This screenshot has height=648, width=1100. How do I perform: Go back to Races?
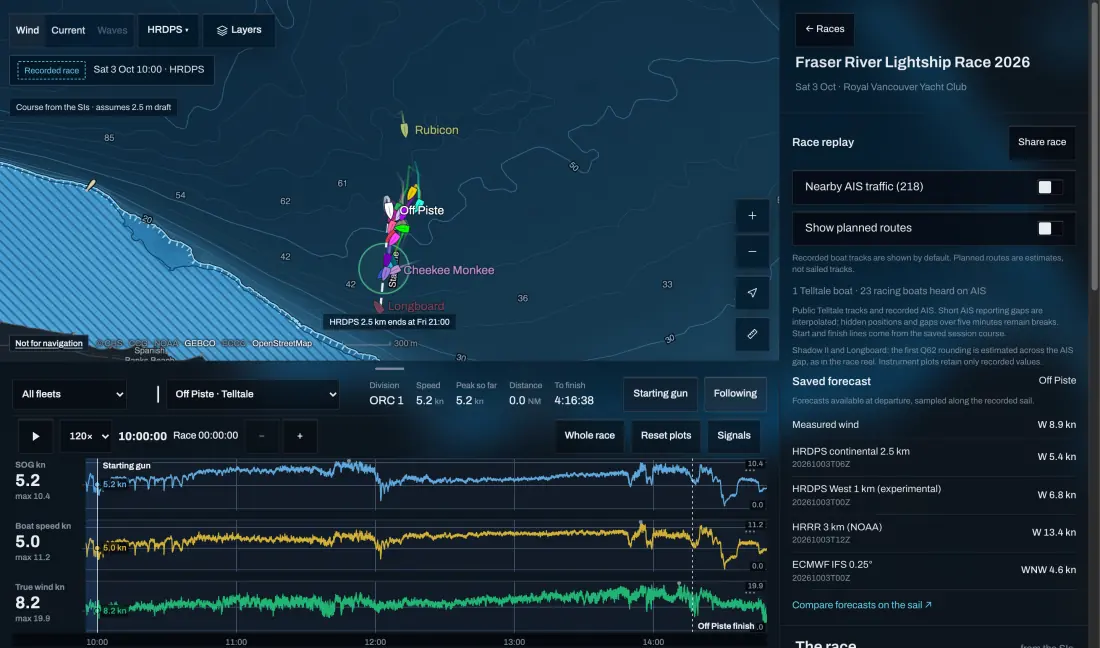(x=825, y=29)
